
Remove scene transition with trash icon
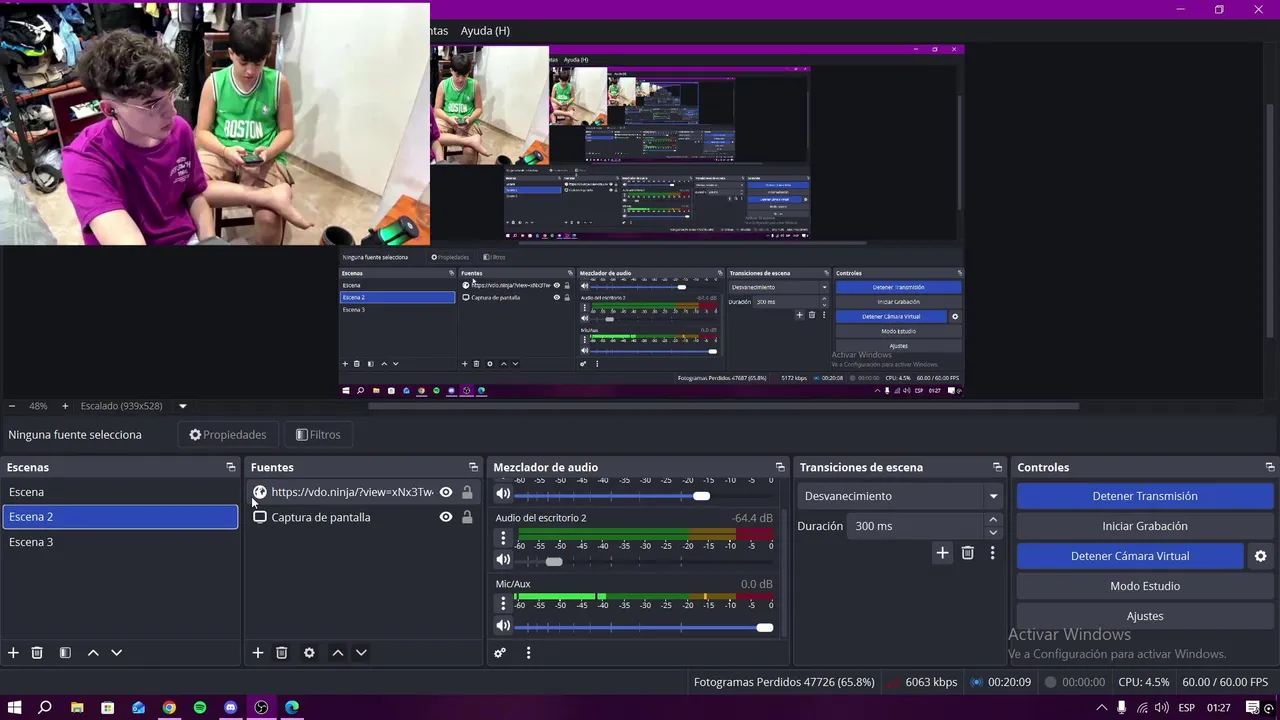967,553
